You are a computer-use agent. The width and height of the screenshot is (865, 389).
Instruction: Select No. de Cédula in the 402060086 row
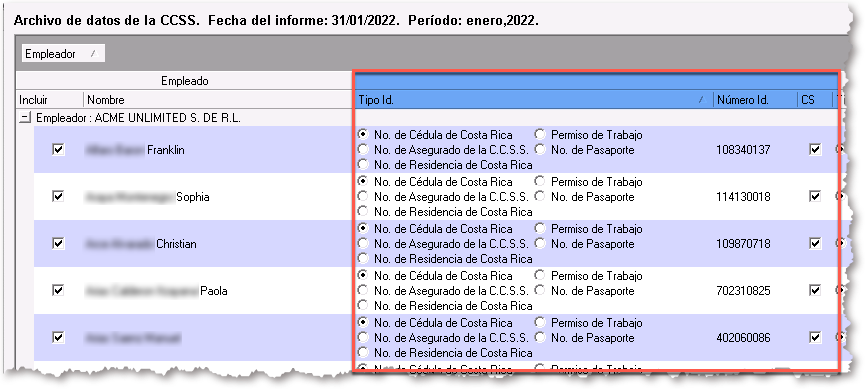363,322
